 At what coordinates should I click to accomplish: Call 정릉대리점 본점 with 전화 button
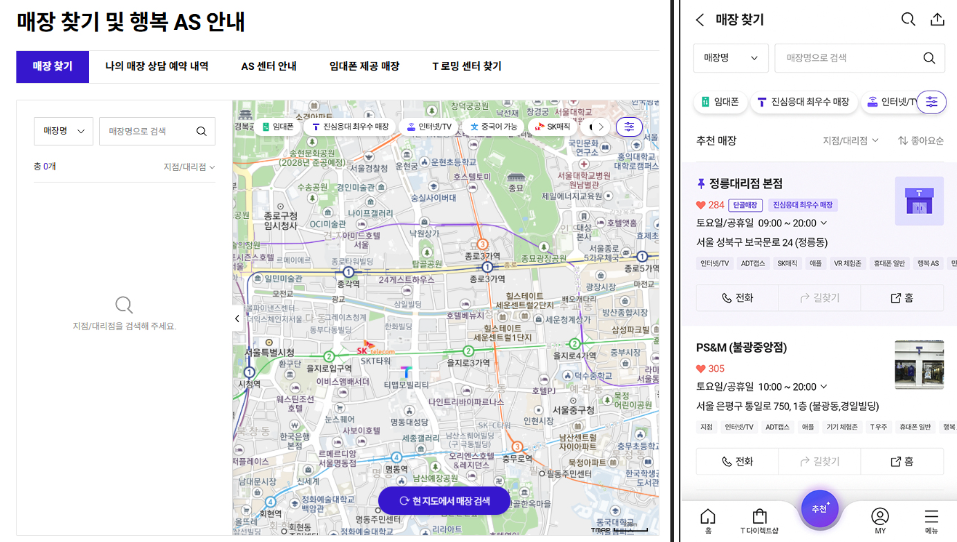pyautogui.click(x=737, y=298)
